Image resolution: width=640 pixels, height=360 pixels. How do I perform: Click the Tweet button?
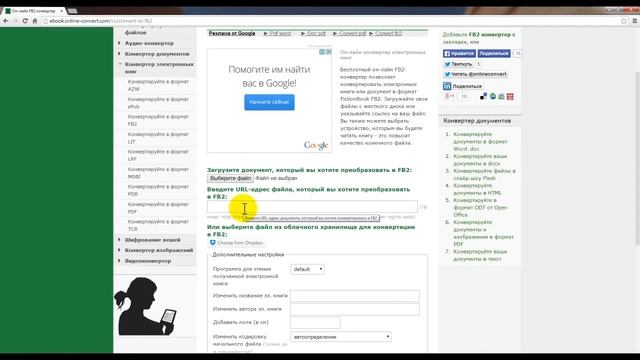coord(458,64)
